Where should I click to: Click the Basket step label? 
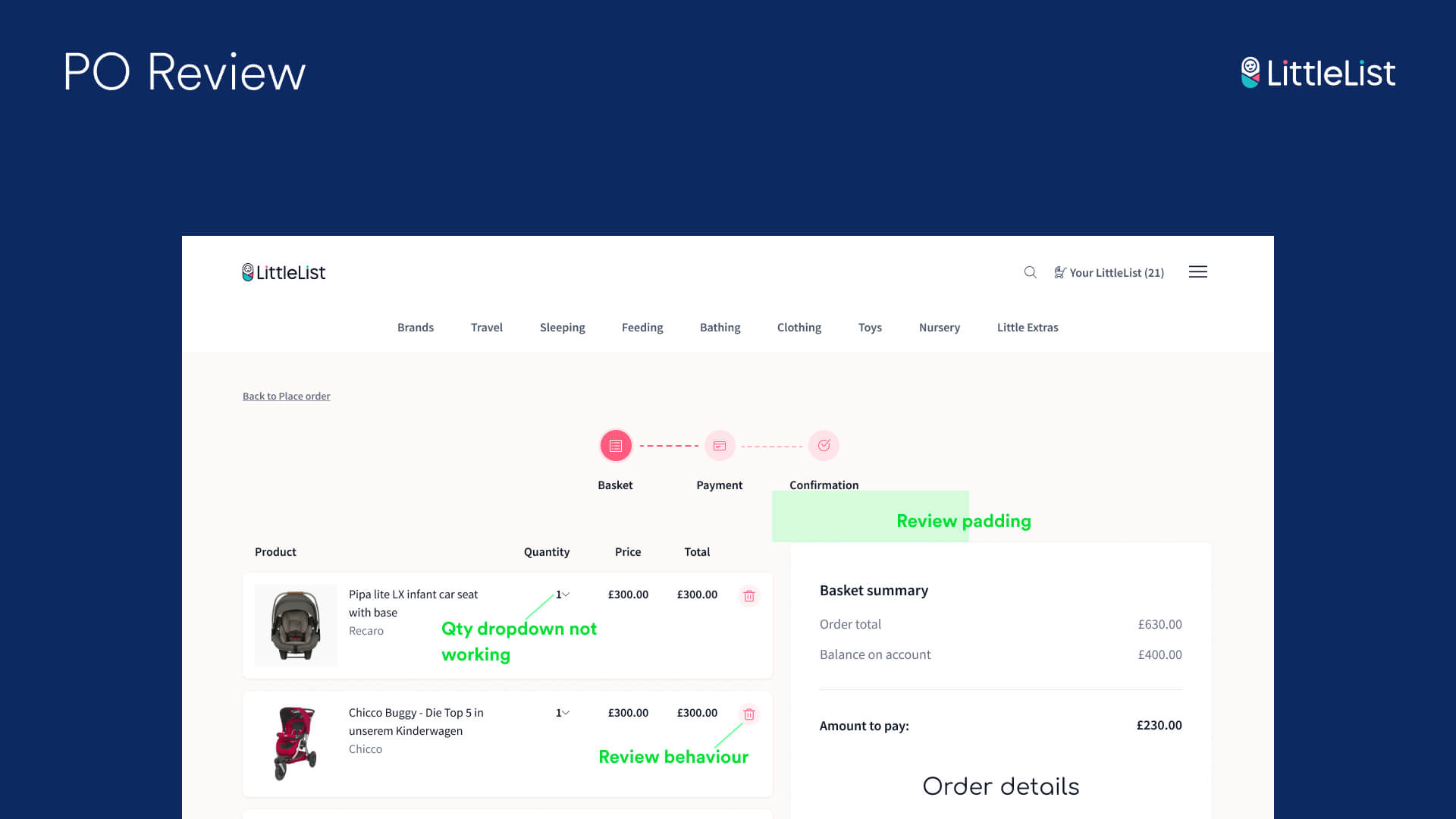click(615, 485)
